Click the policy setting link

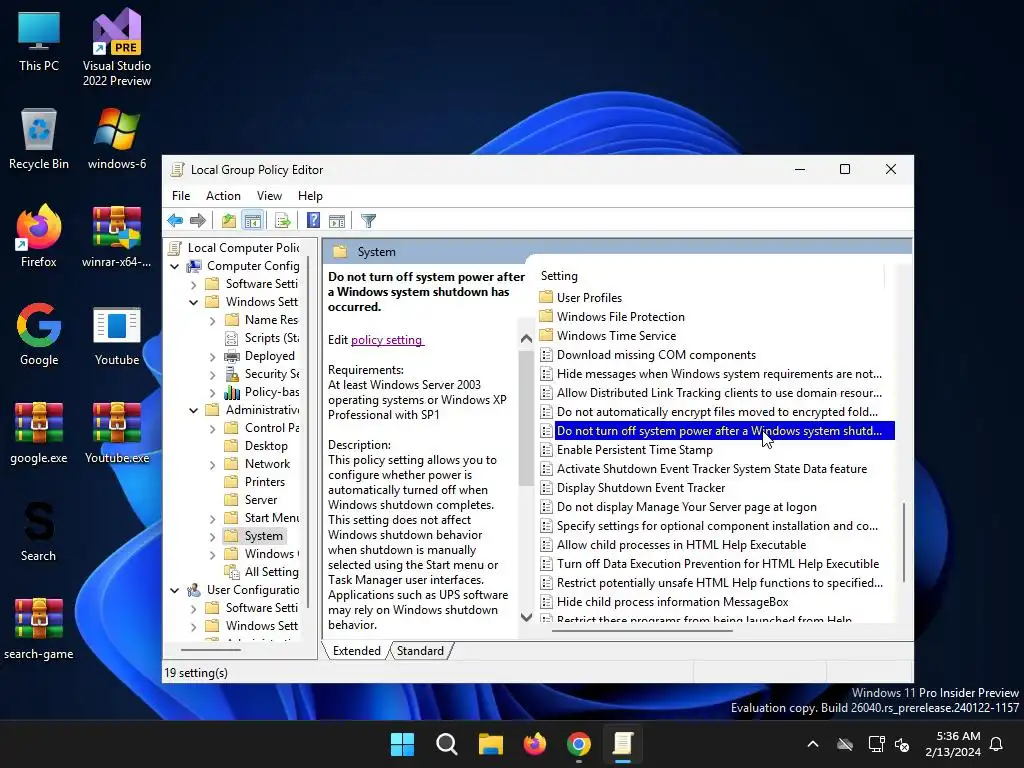tap(387, 340)
